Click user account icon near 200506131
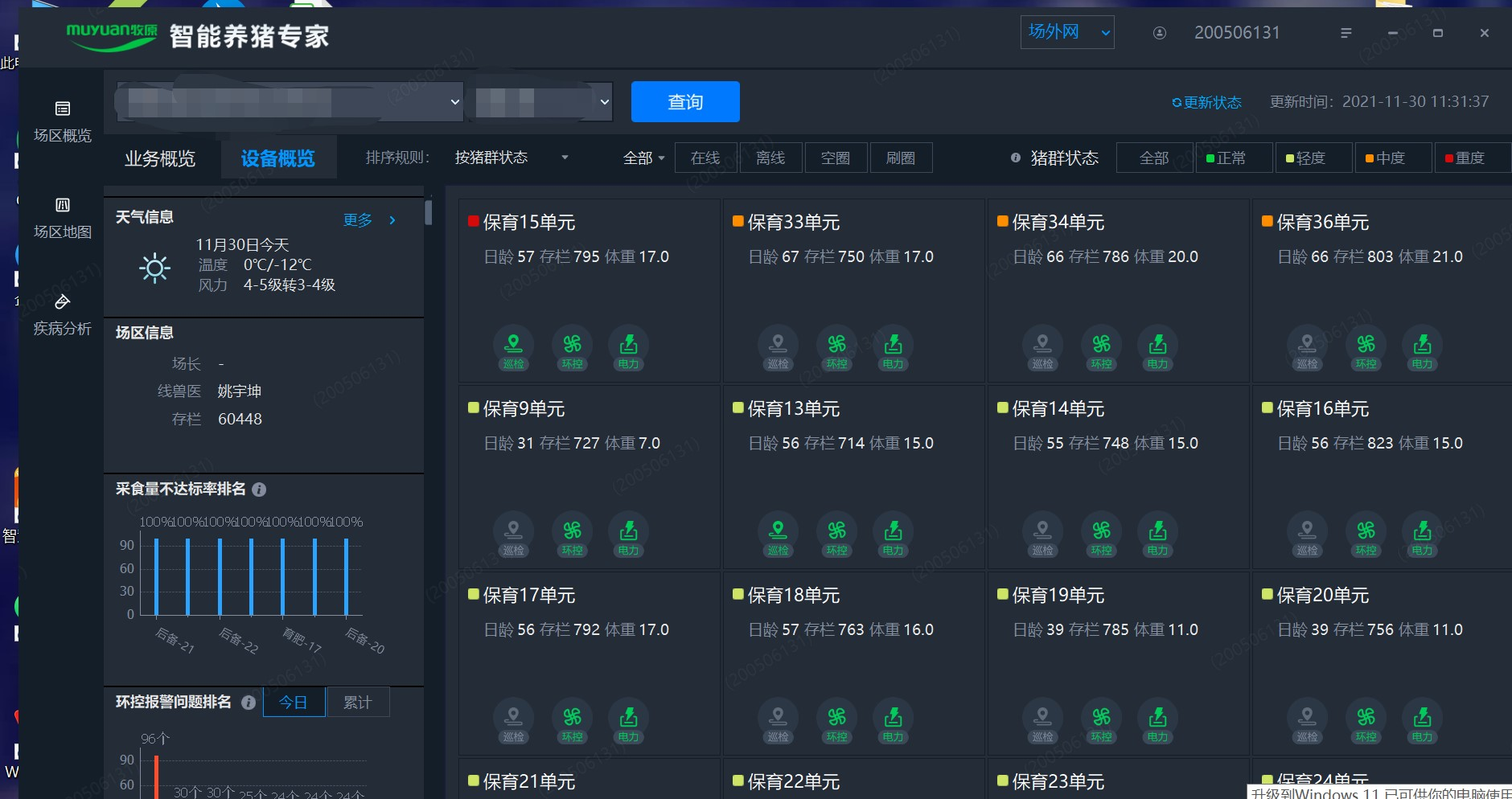The height and width of the screenshot is (799, 1512). (x=1160, y=33)
